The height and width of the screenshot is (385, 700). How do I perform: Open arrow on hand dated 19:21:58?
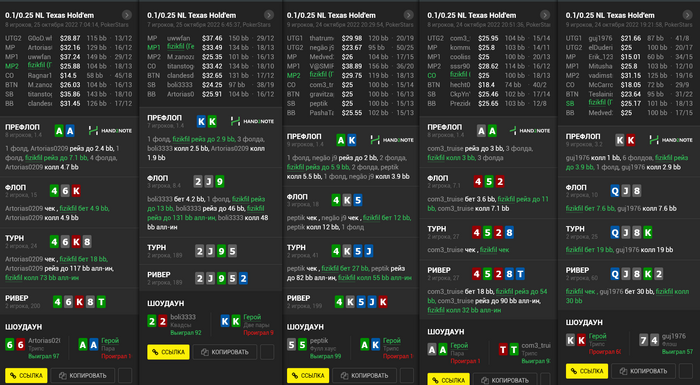(x=687, y=15)
